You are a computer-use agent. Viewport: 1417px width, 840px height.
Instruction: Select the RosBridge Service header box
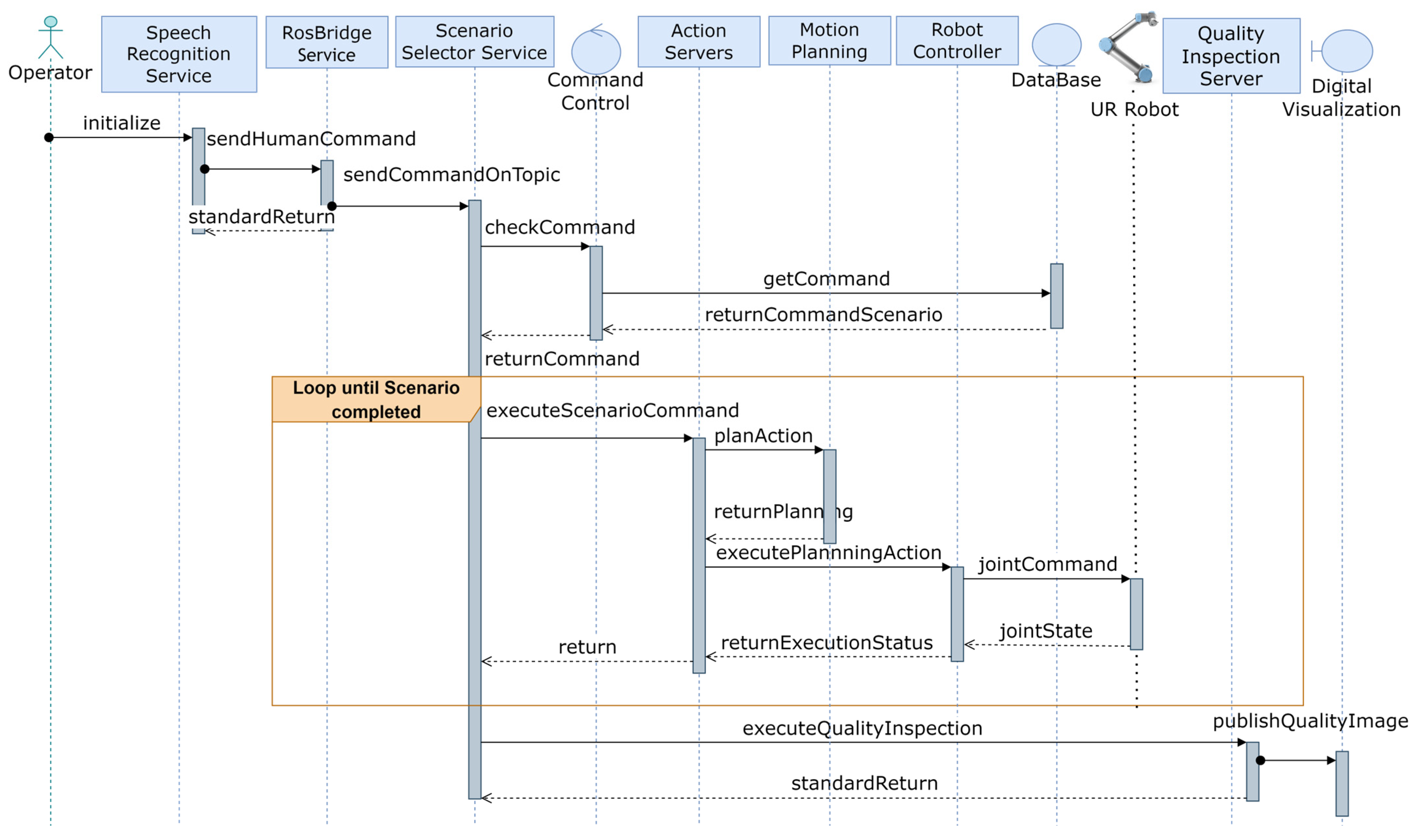pyautogui.click(x=326, y=43)
